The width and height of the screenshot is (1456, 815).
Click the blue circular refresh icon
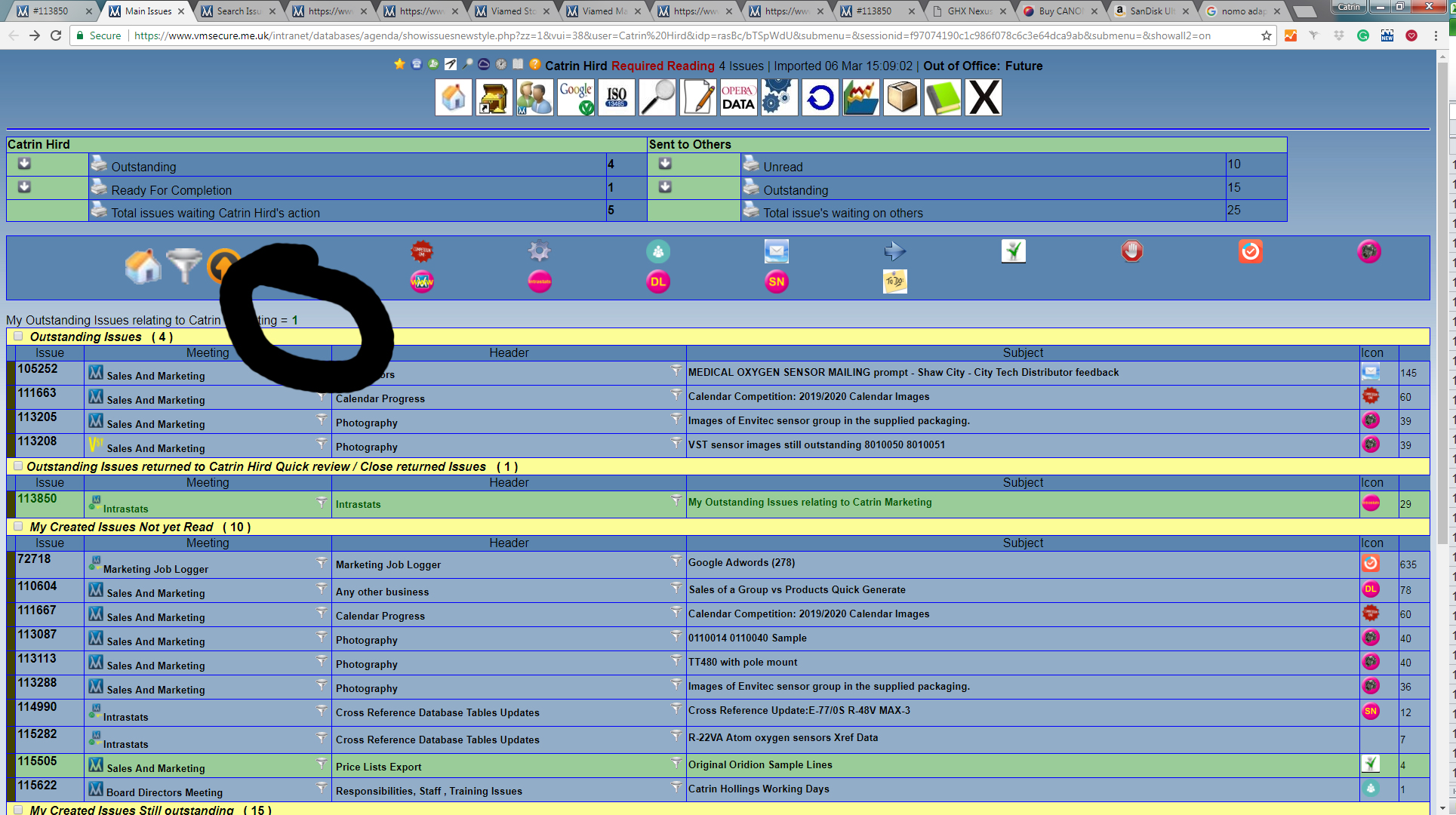pos(820,97)
